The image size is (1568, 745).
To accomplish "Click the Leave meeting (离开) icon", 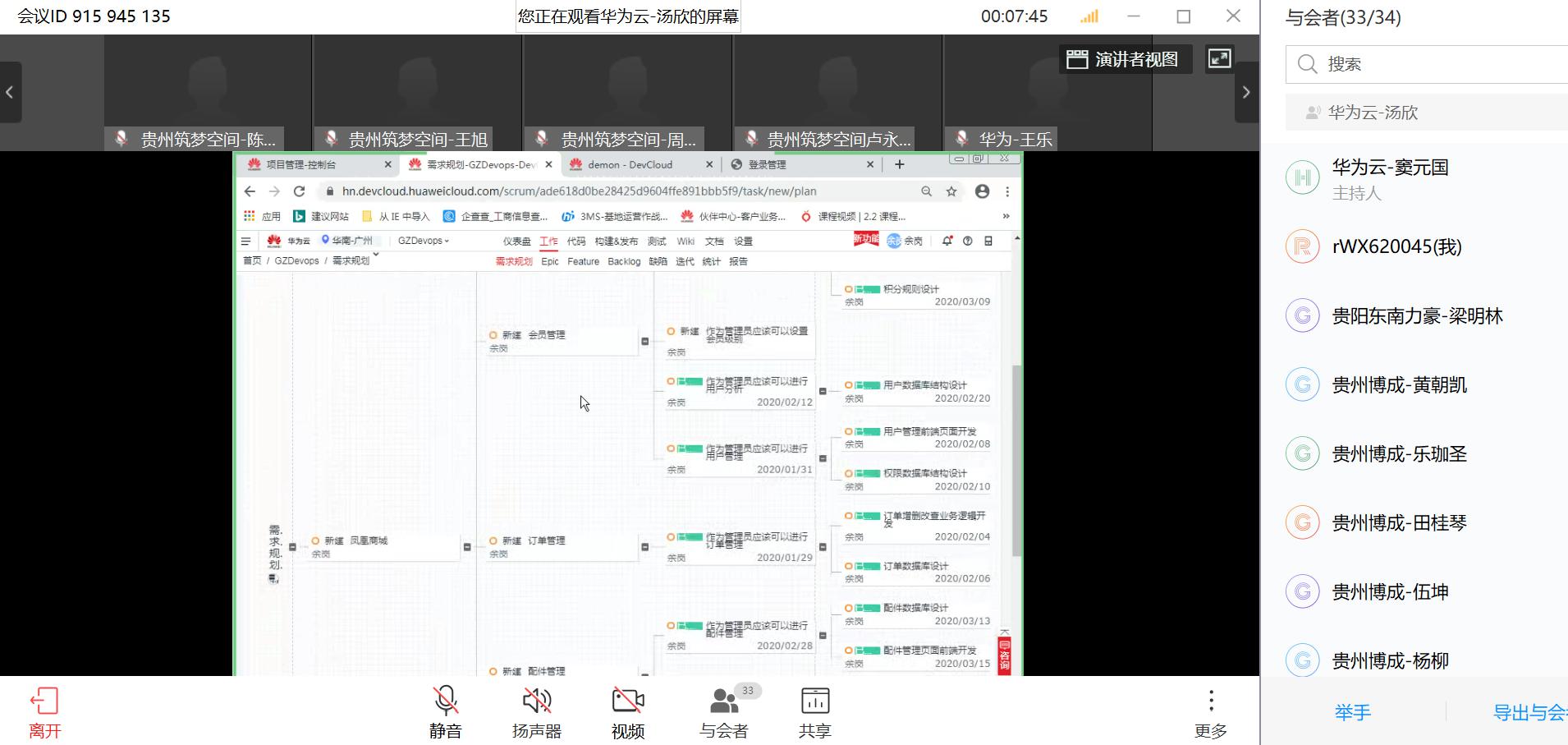I will [44, 701].
